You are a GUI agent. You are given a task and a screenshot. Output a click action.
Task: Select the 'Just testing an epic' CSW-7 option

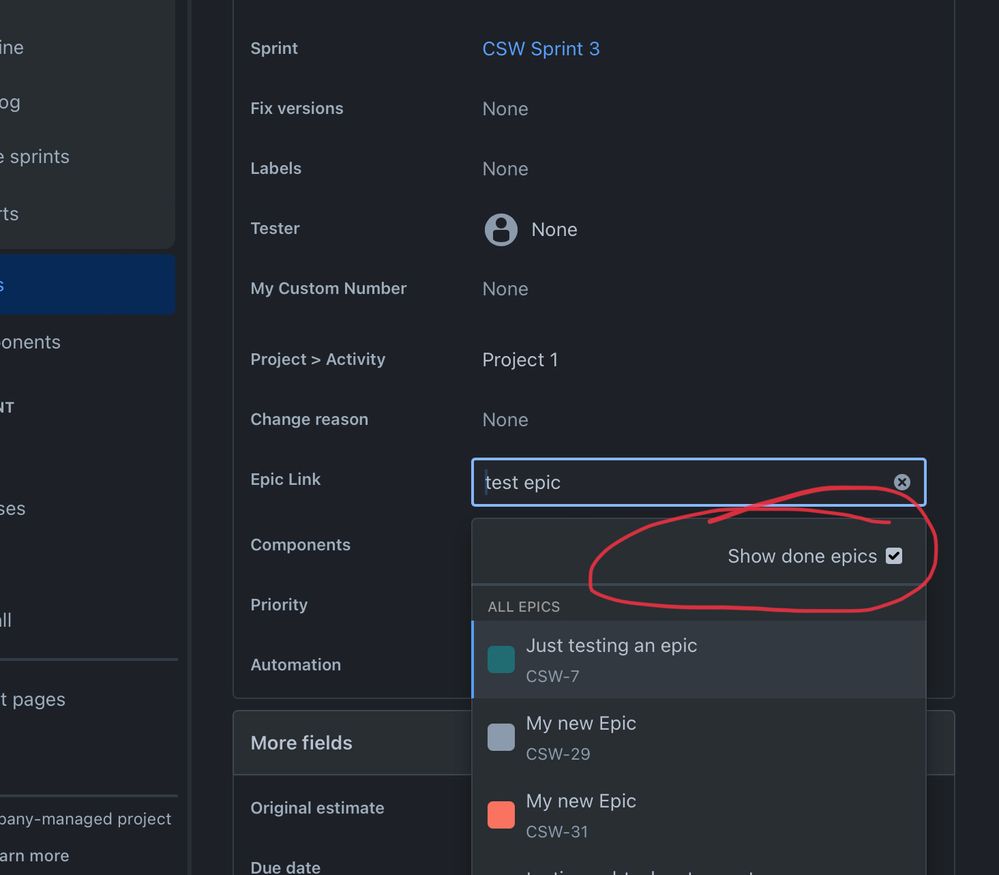pos(698,660)
